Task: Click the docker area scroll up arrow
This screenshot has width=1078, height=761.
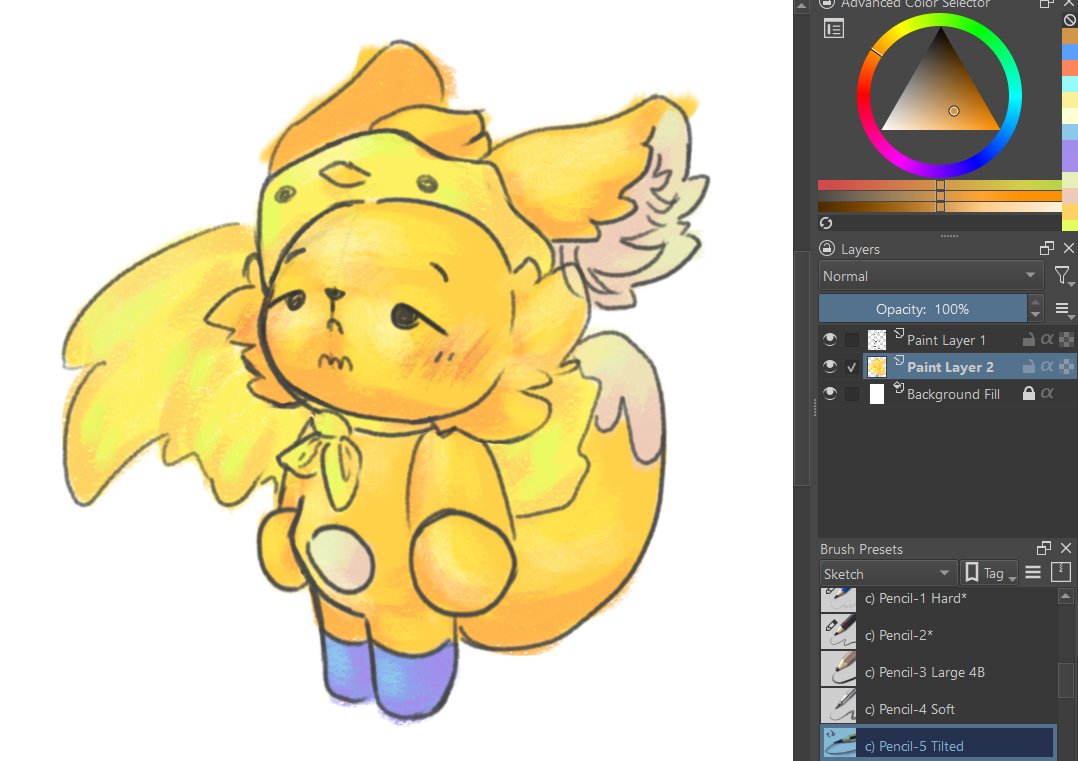Action: tap(801, 5)
